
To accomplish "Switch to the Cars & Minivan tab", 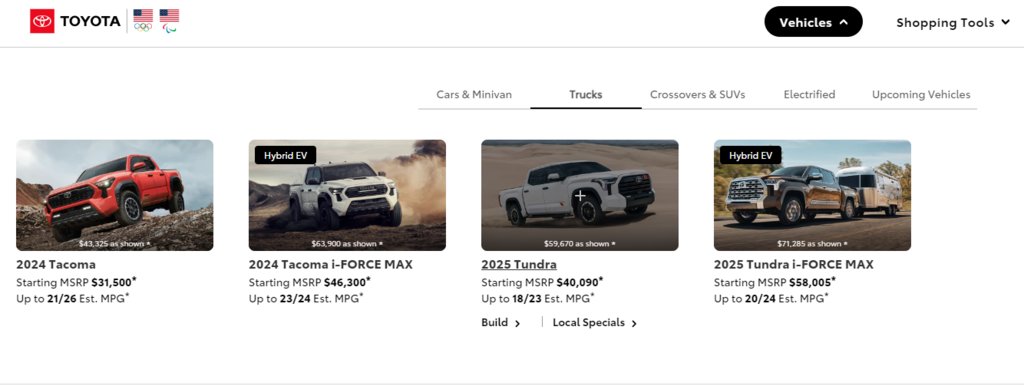I will pyautogui.click(x=474, y=94).
